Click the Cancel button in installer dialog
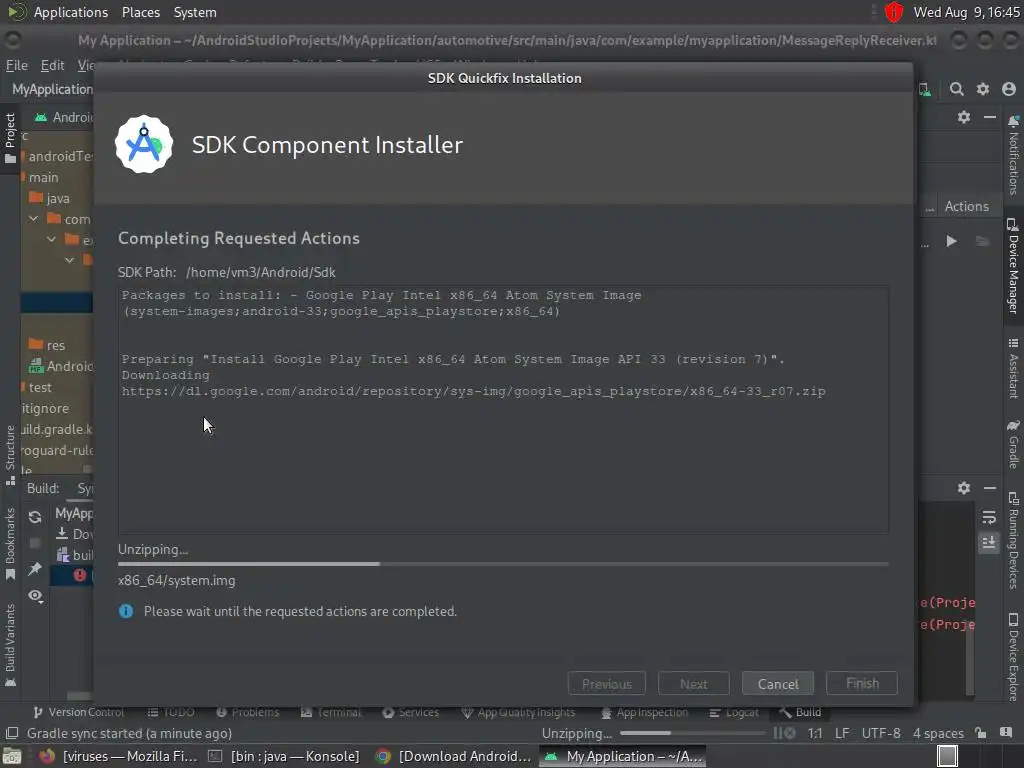This screenshot has height=768, width=1024. point(778,684)
